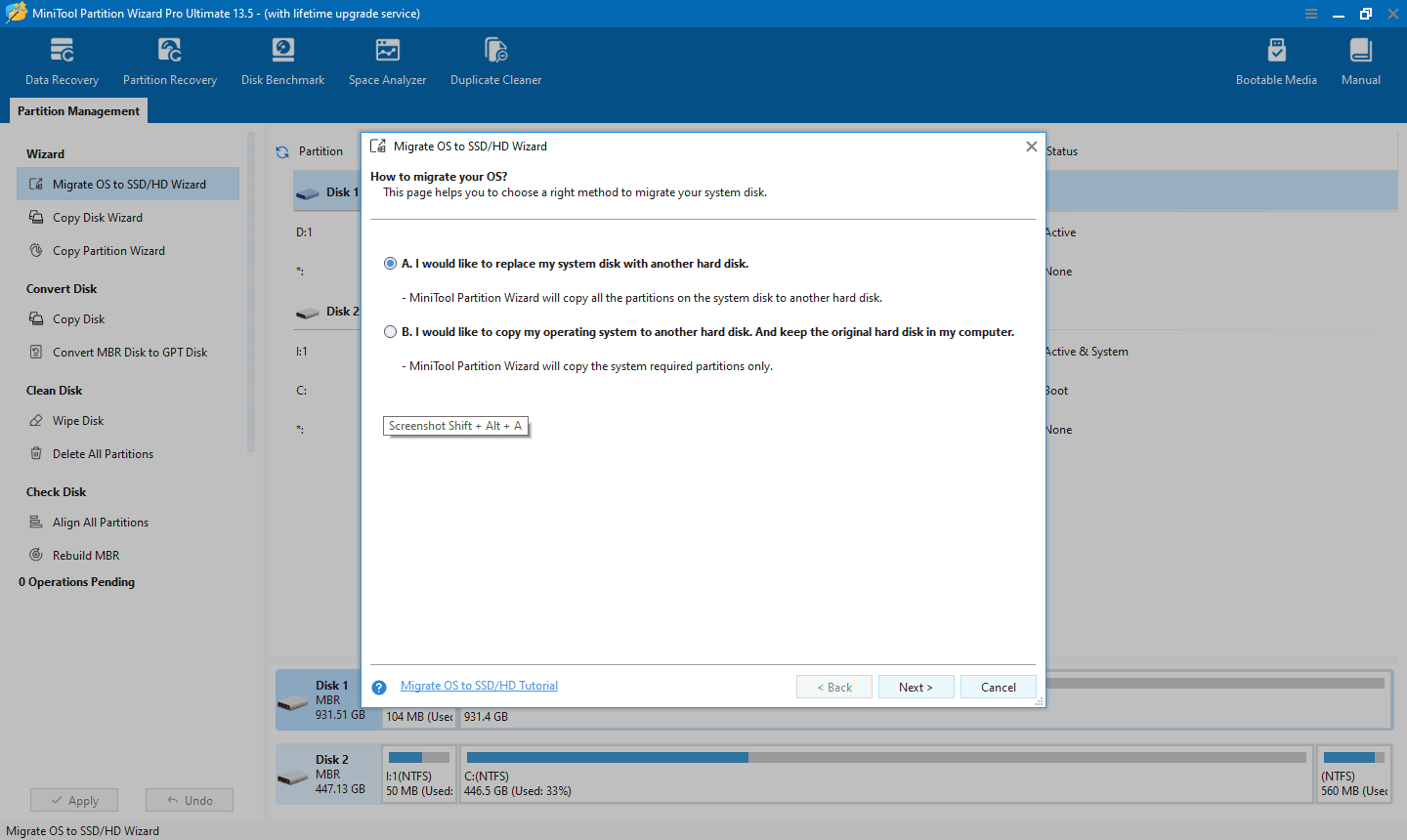Image resolution: width=1407 pixels, height=840 pixels.
Task: Click the refresh icon beside Partition header
Action: pyautogui.click(x=282, y=150)
